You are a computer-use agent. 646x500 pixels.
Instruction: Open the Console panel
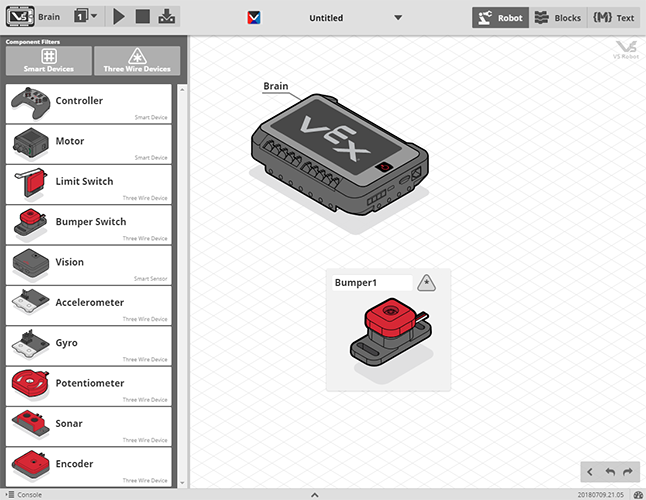25,494
